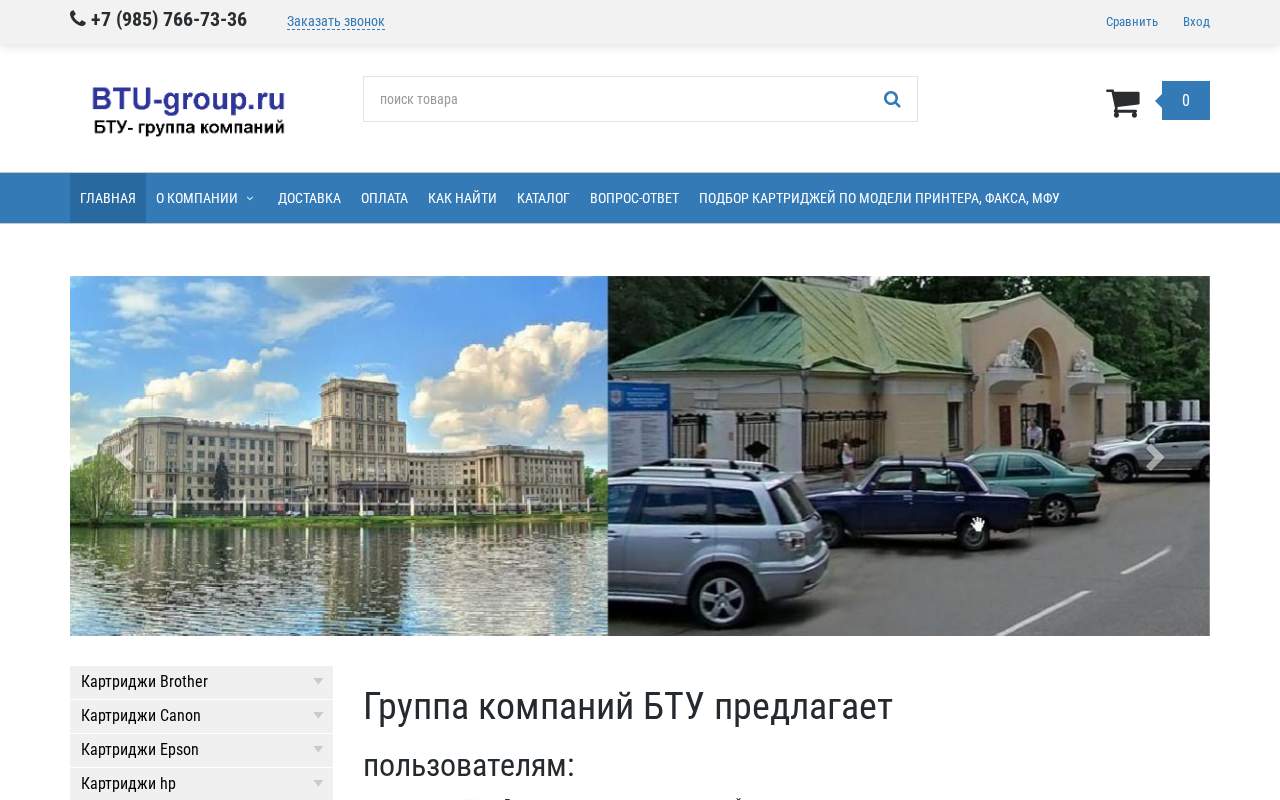
Task: Click the Вход login link
Action: [x=1196, y=22]
